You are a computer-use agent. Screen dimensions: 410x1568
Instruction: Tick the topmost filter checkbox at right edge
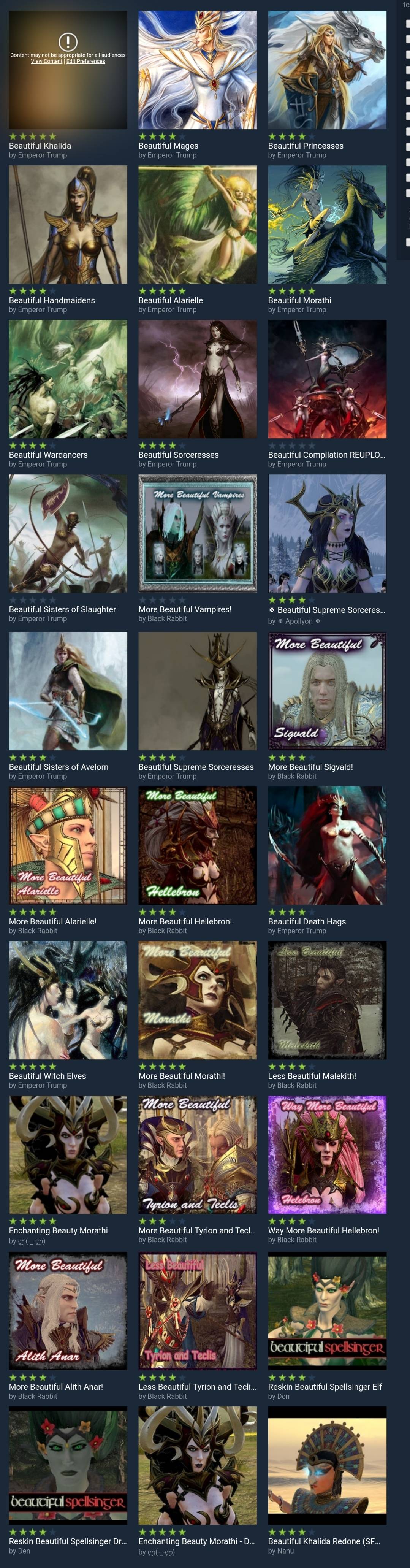coord(408,24)
